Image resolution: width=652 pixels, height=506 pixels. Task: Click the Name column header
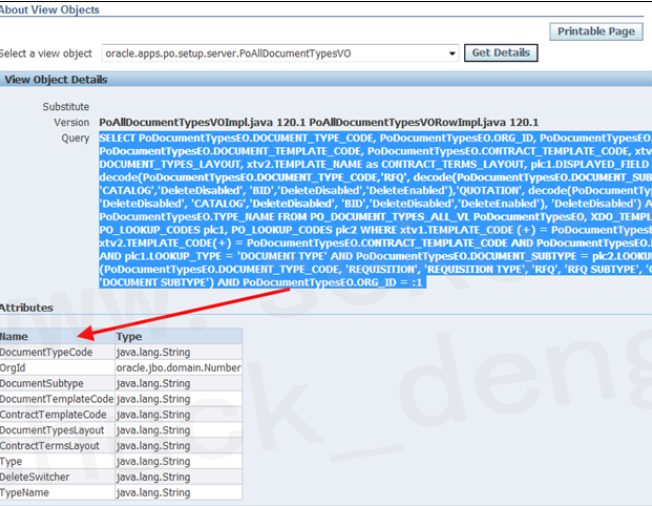pos(57,336)
